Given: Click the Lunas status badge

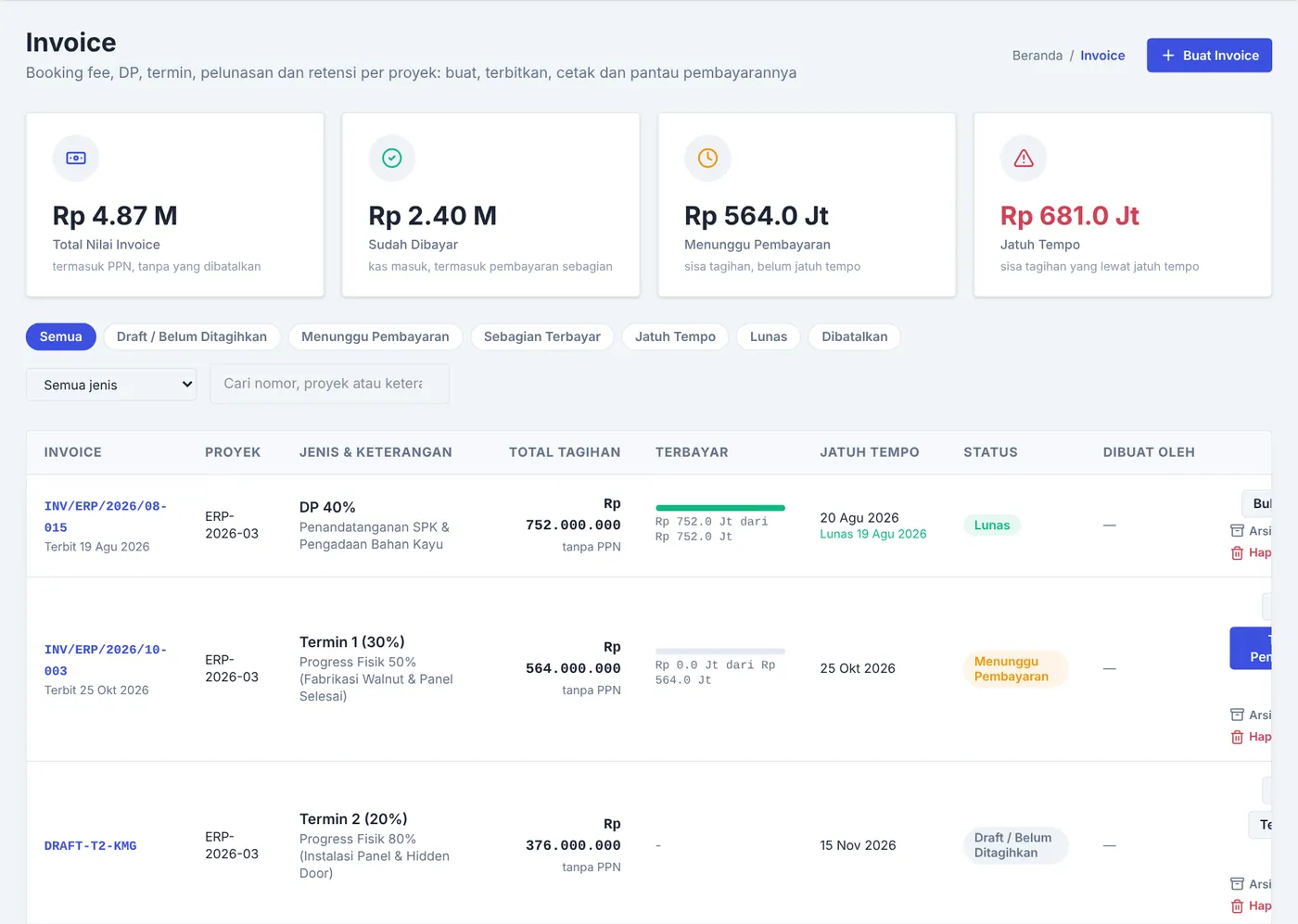Looking at the screenshot, I should (992, 525).
